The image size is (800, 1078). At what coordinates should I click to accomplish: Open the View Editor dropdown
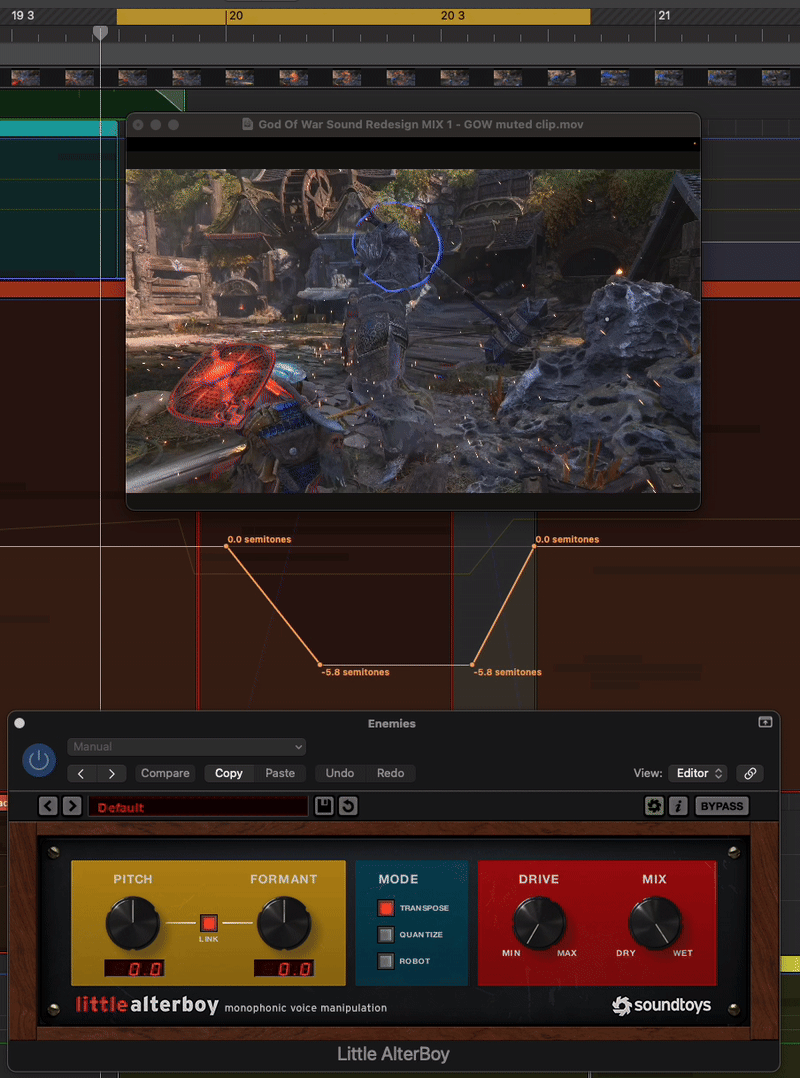698,773
